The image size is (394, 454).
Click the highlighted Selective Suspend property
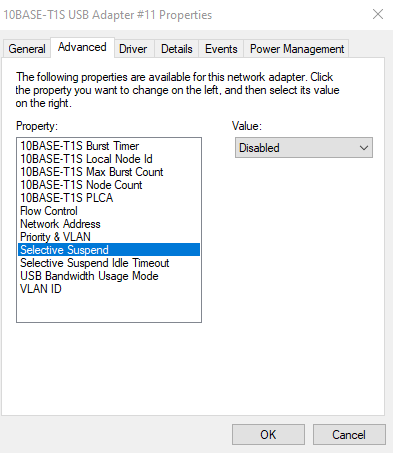point(109,250)
